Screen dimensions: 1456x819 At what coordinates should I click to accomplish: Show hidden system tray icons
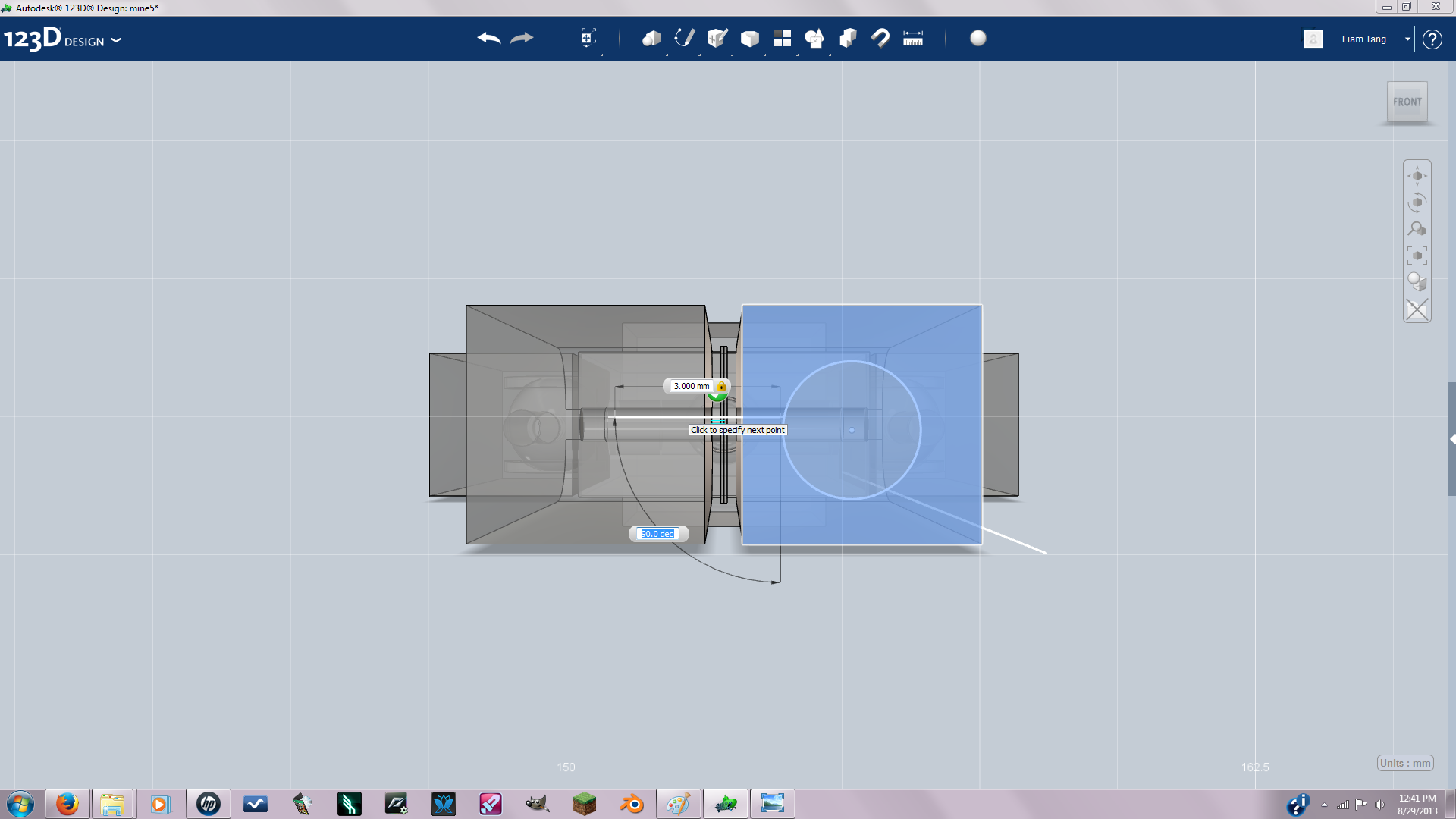(x=1324, y=805)
